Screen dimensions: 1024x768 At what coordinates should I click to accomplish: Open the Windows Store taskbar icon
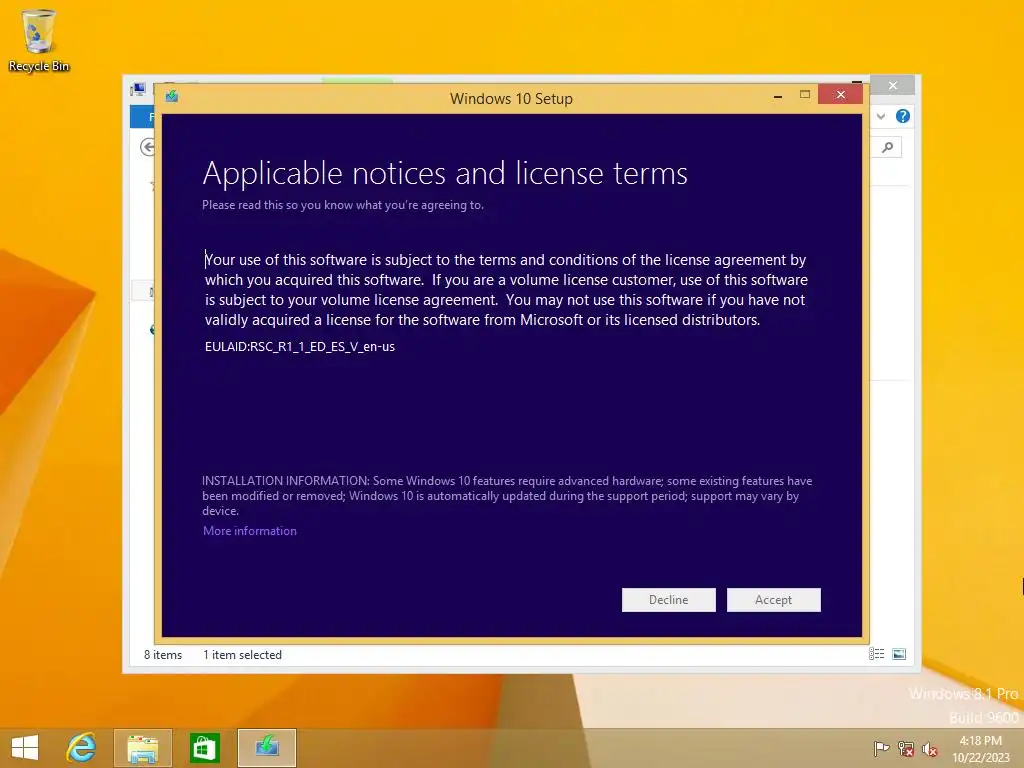204,748
